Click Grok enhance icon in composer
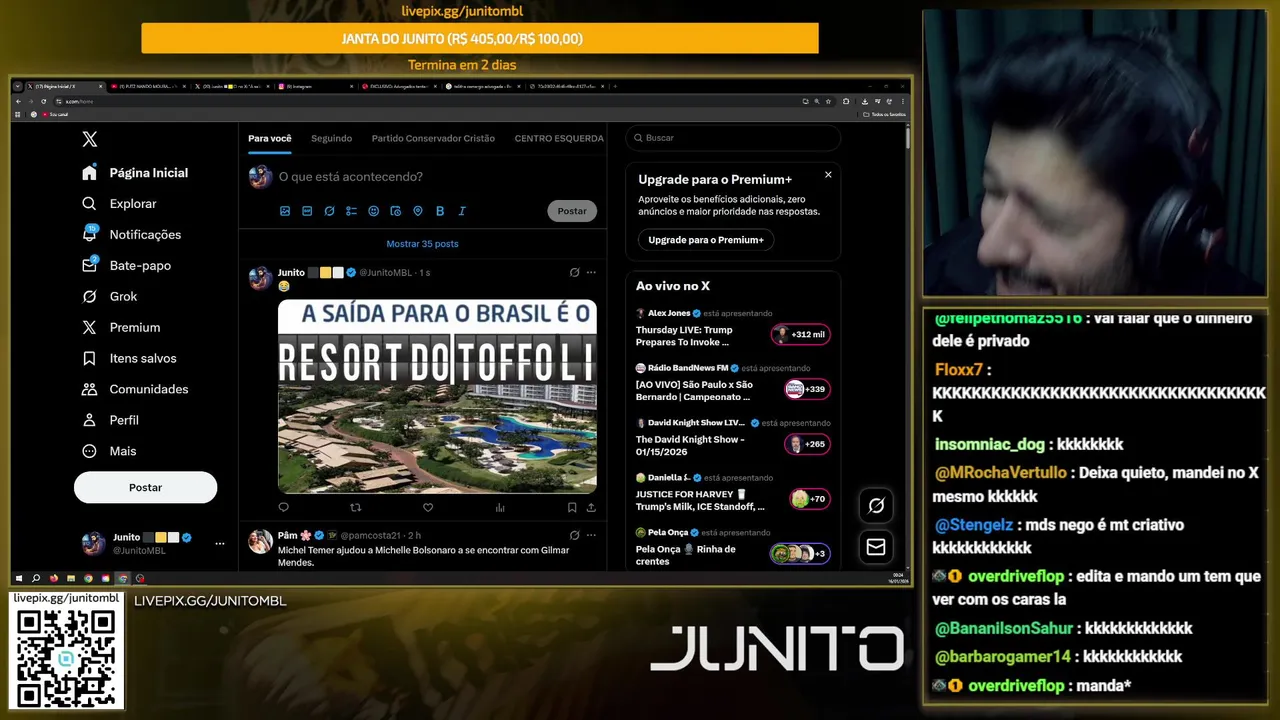This screenshot has height=720, width=1280. coord(329,211)
